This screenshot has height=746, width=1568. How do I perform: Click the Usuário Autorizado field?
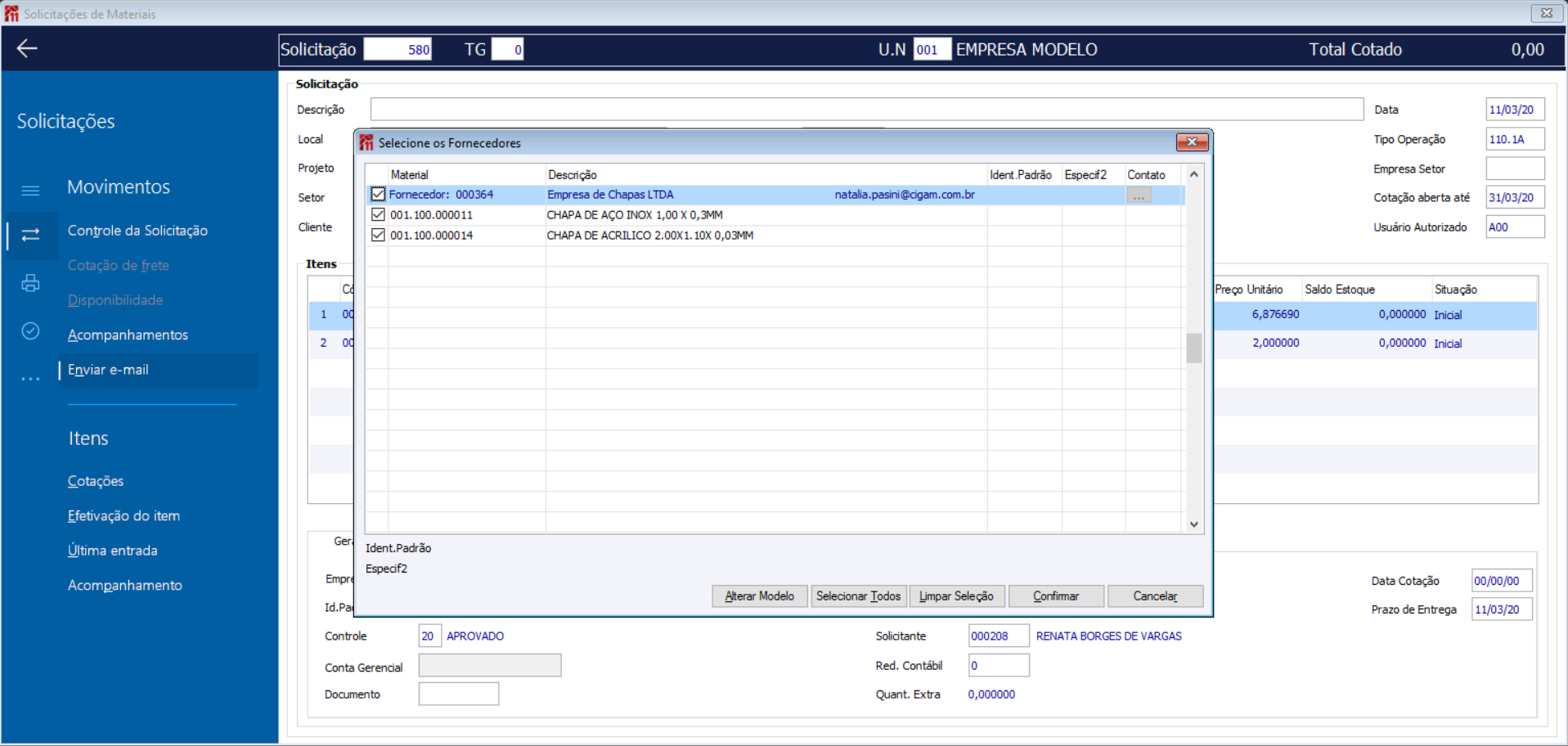click(x=1515, y=227)
